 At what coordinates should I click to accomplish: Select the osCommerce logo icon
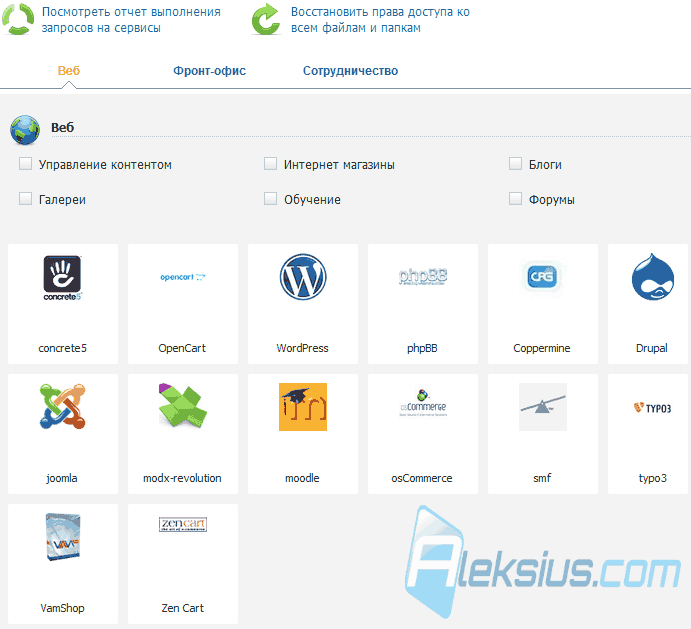[x=423, y=402]
